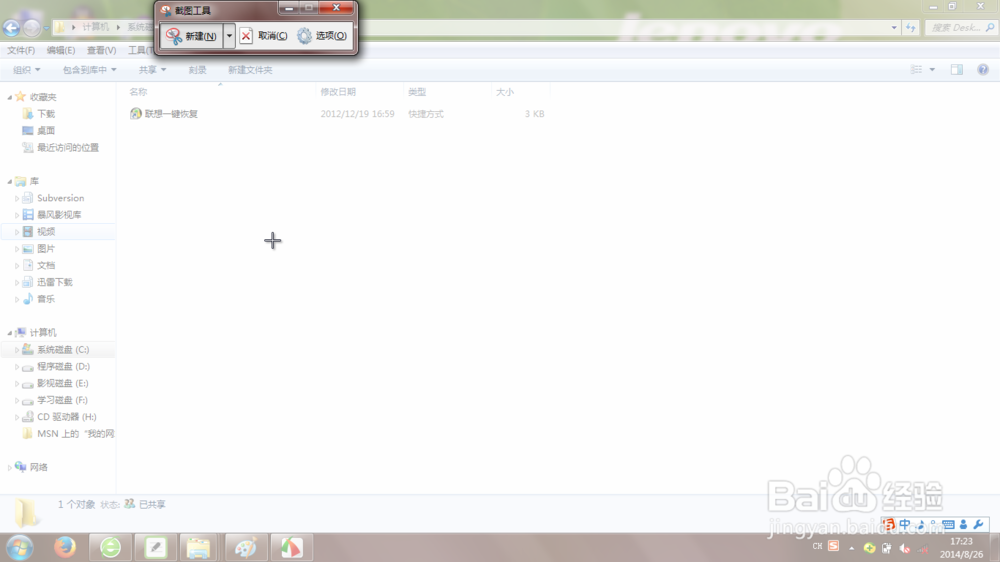Open 最近访问的位置
The height and width of the screenshot is (562, 1000).
pyautogui.click(x=68, y=147)
